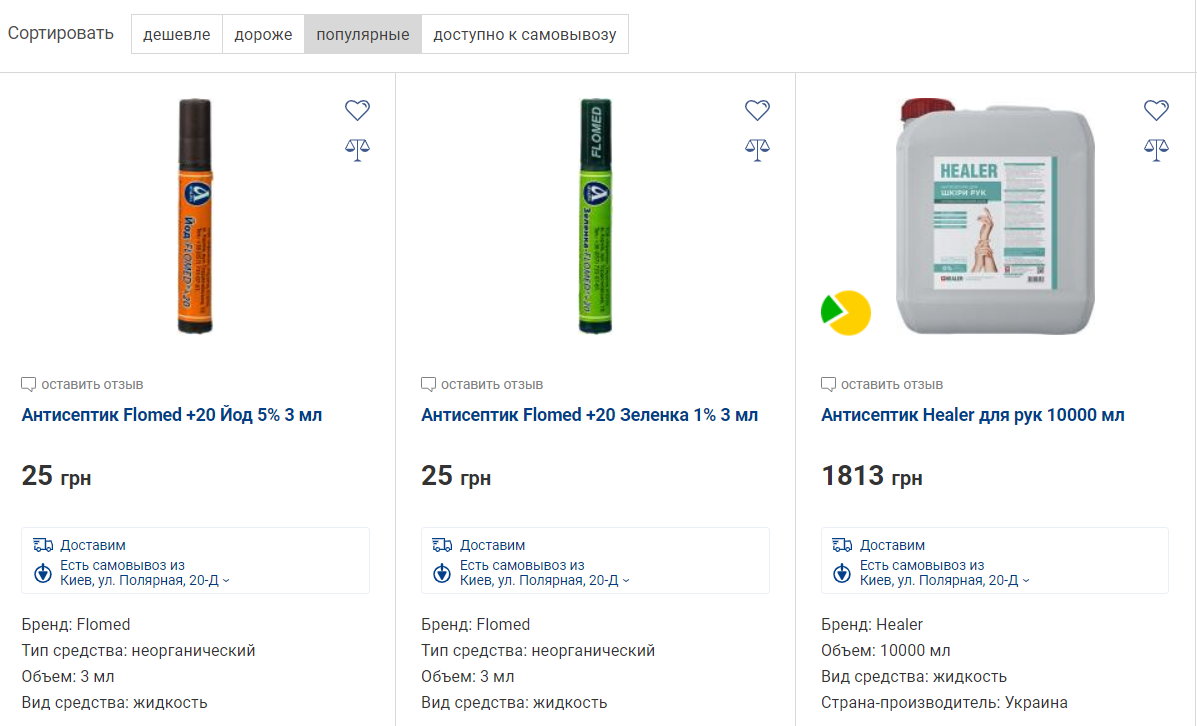Click Бренд: Flomed in Йод card
This screenshot has width=1197, height=726.
point(76,624)
